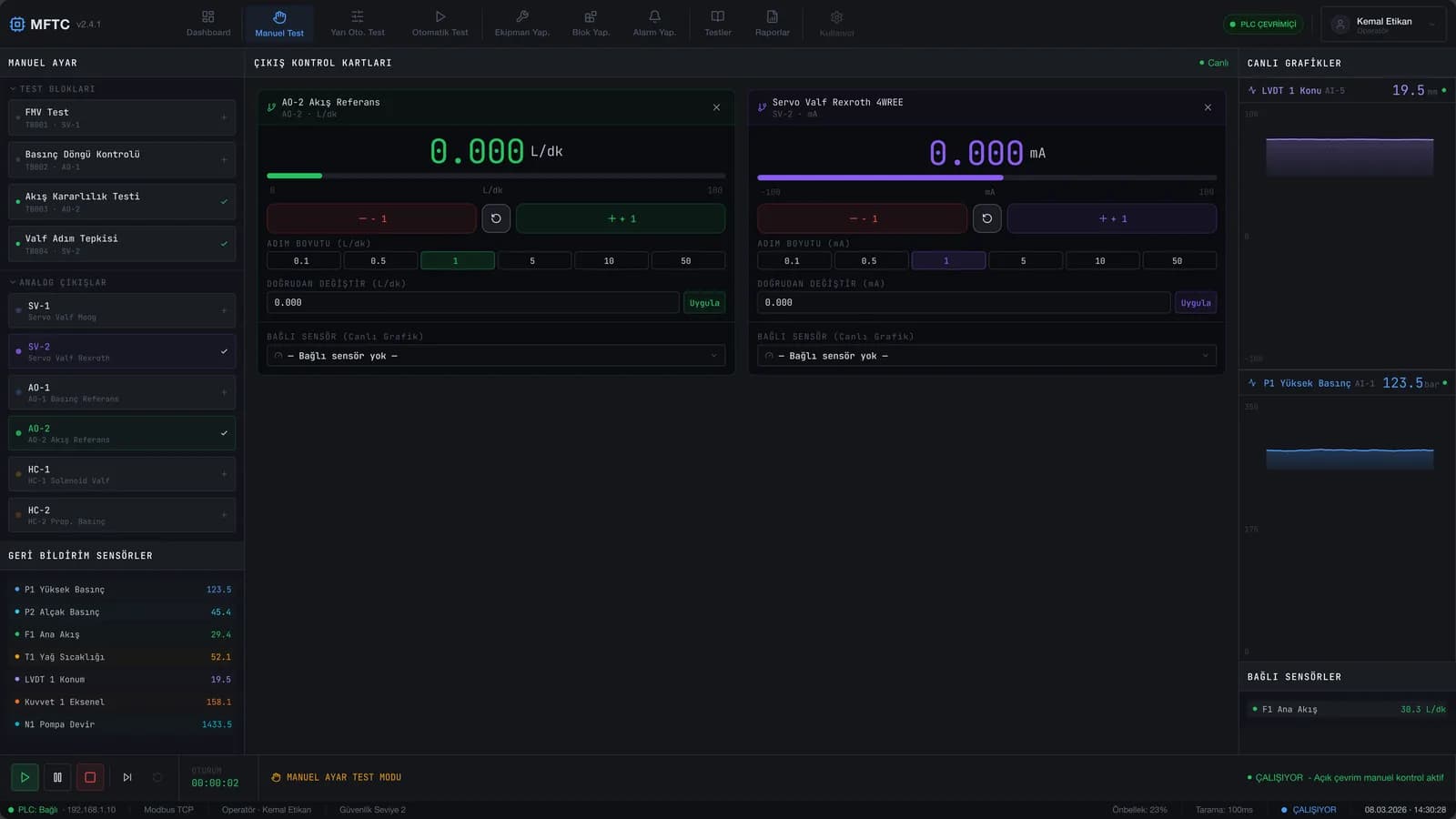Open the Kullanıcı gear icon

point(836,24)
